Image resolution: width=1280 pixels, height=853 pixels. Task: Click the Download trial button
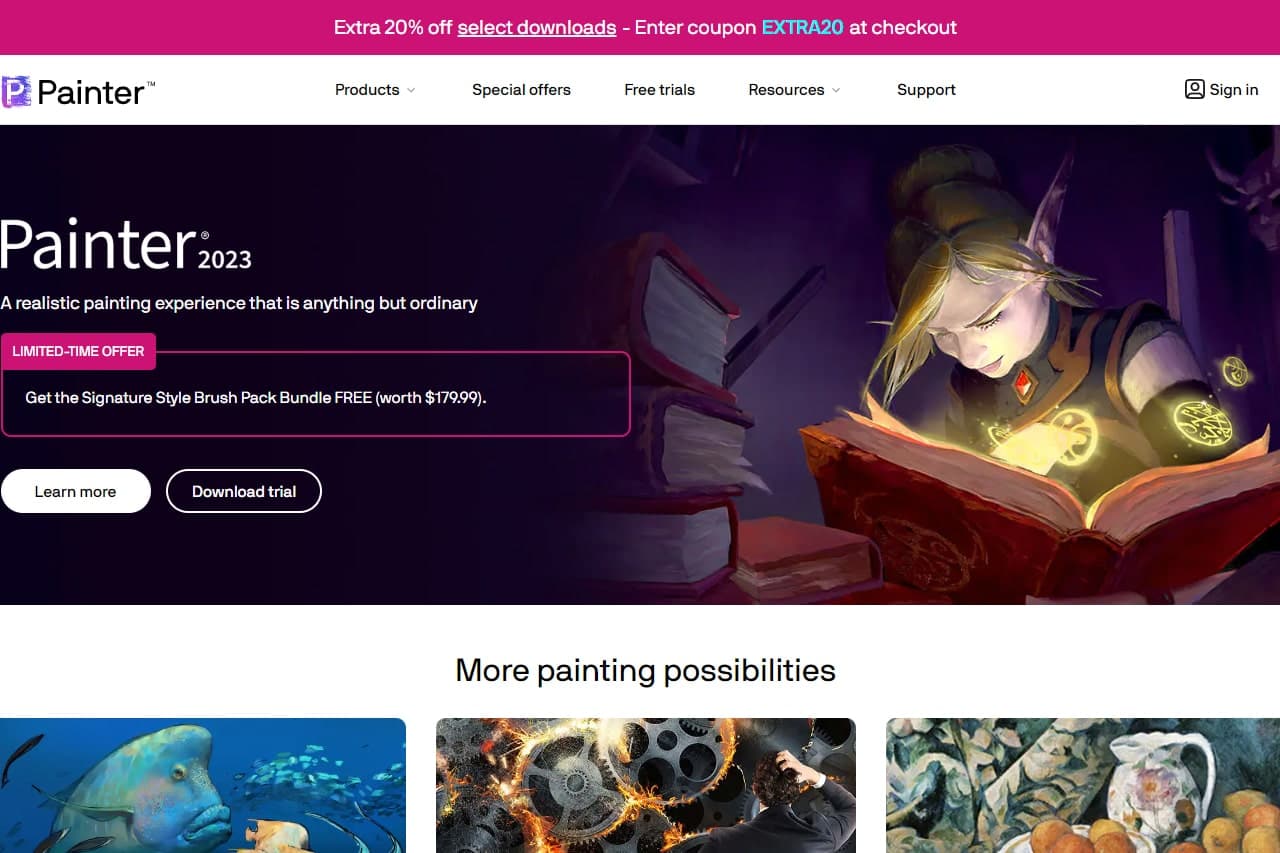(244, 491)
